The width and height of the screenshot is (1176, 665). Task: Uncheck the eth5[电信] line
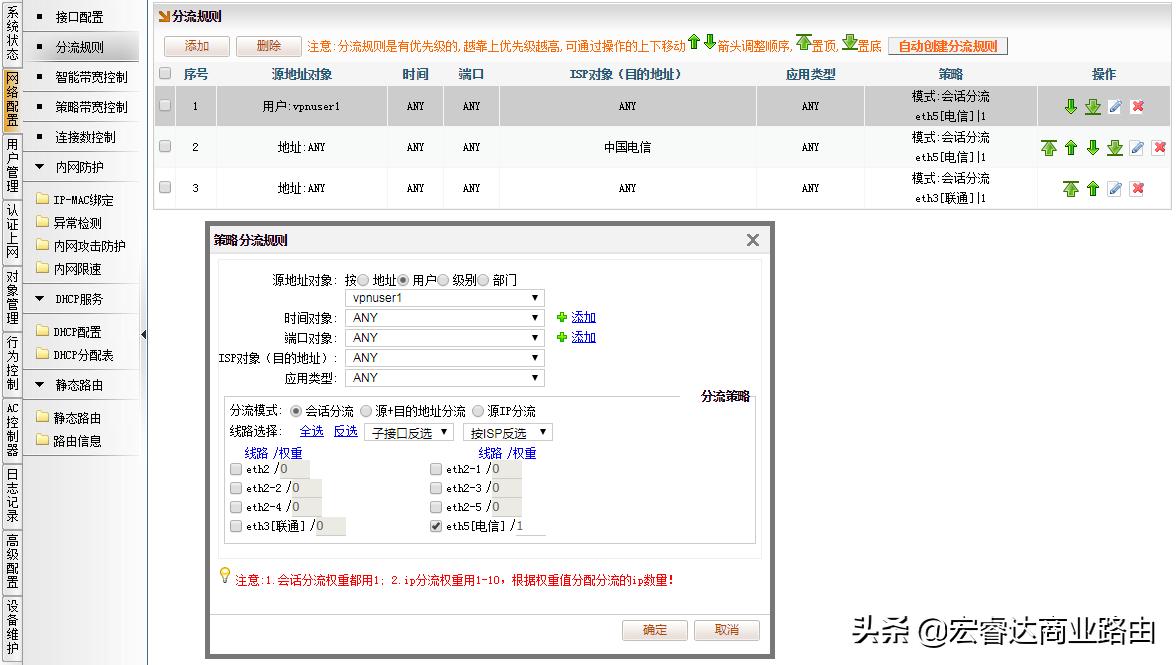coord(435,524)
